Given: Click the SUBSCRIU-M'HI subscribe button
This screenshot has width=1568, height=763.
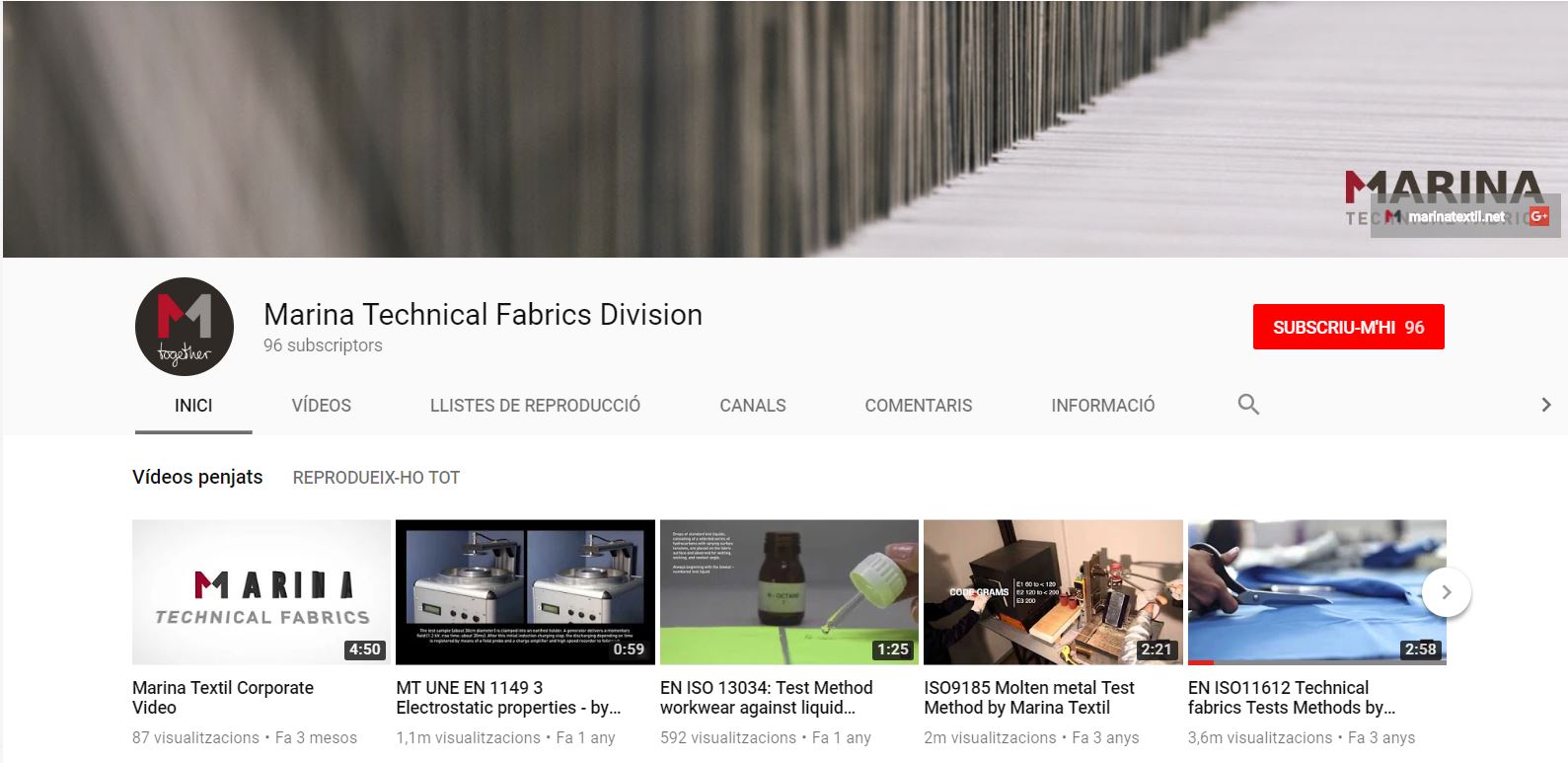Looking at the screenshot, I should click(1349, 327).
